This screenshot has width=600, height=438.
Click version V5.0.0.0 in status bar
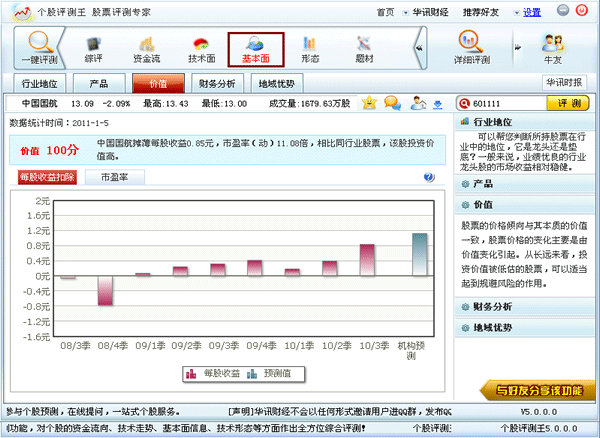coord(539,412)
